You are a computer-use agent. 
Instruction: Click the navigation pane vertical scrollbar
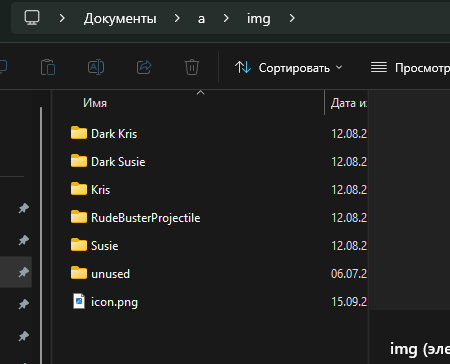pyautogui.click(x=41, y=235)
